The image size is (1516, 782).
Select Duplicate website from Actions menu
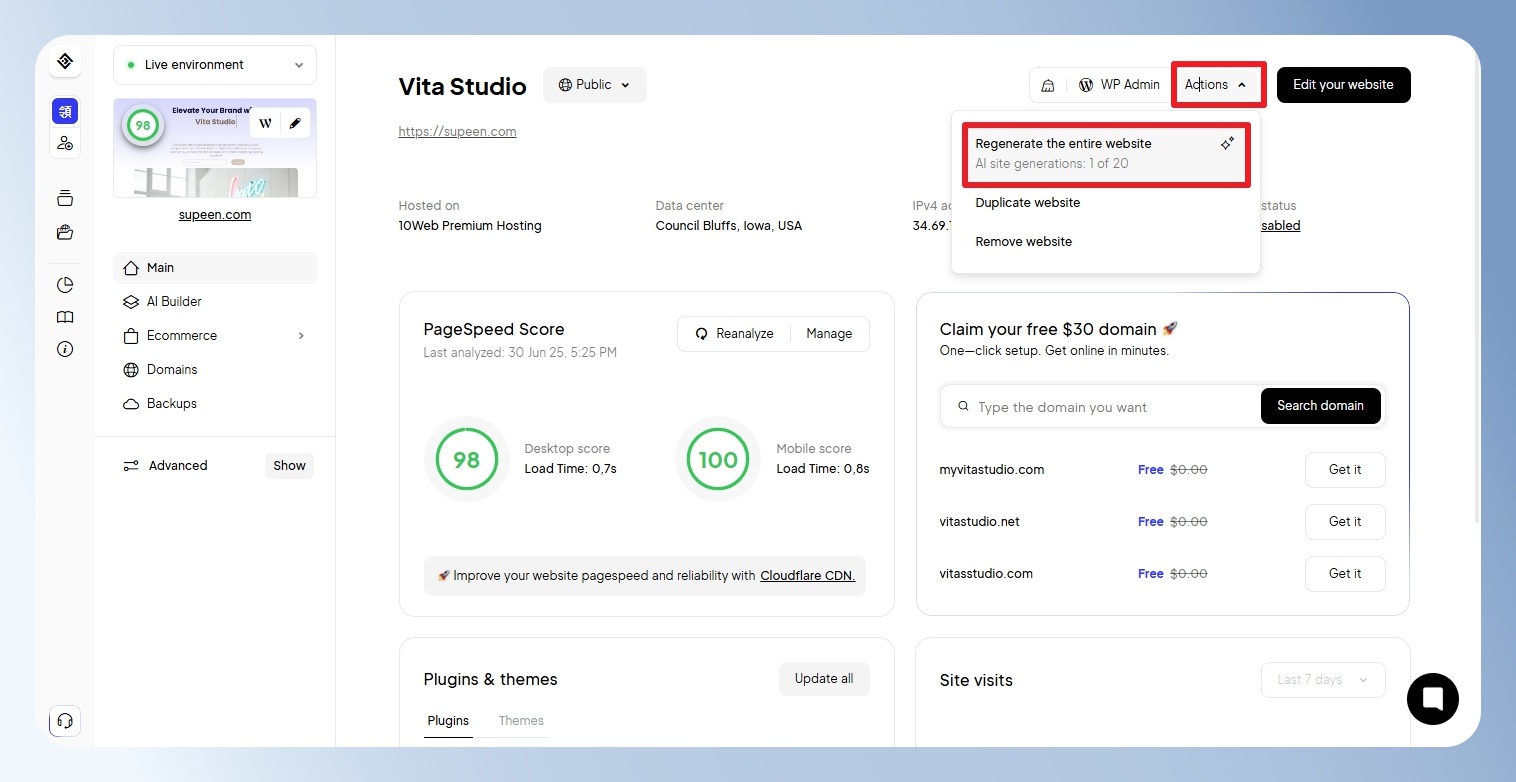pyautogui.click(x=1028, y=203)
